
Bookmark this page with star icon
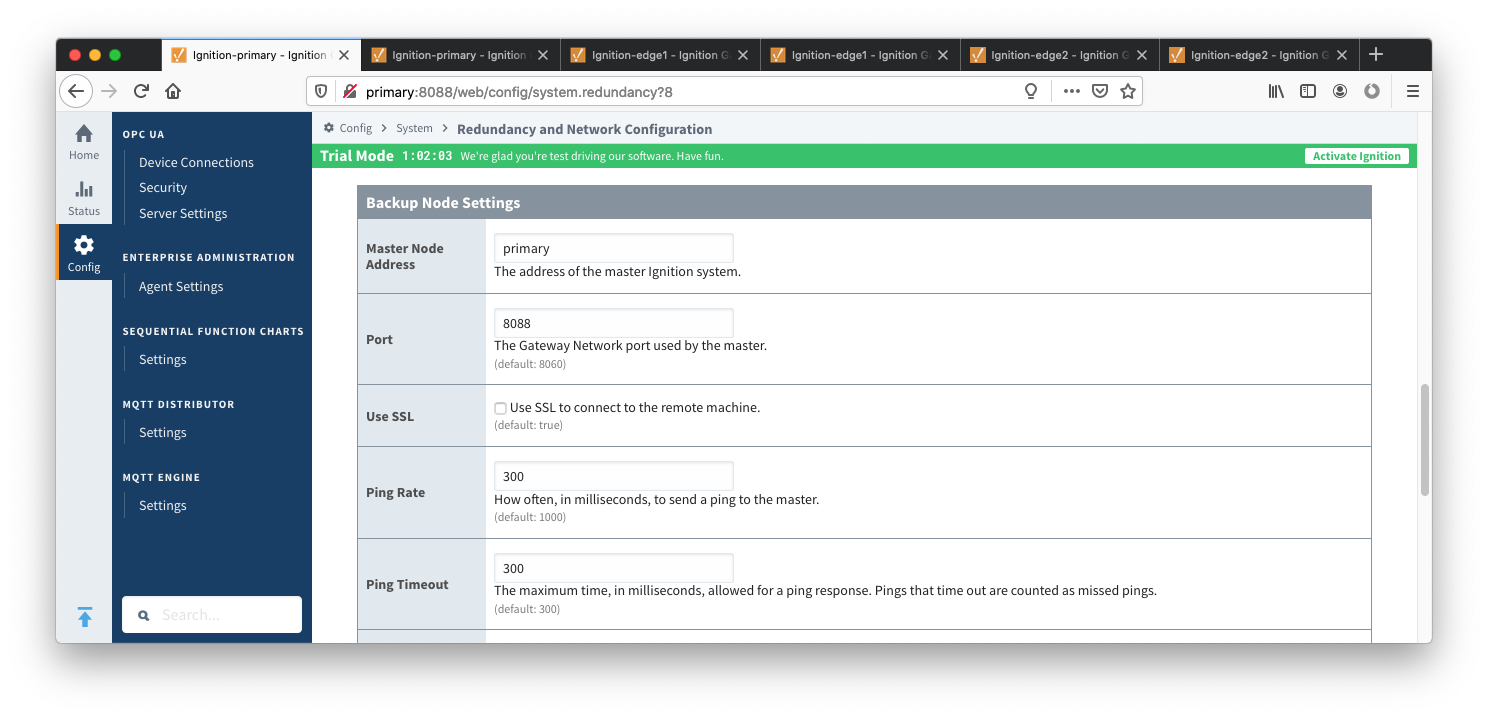point(1128,91)
